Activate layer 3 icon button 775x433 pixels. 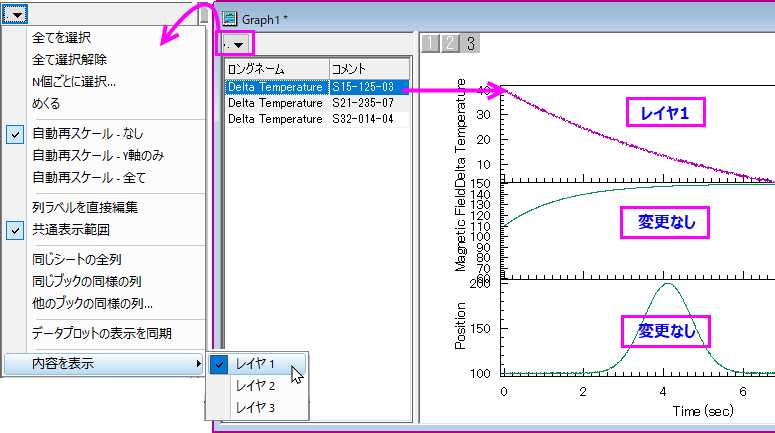point(471,43)
